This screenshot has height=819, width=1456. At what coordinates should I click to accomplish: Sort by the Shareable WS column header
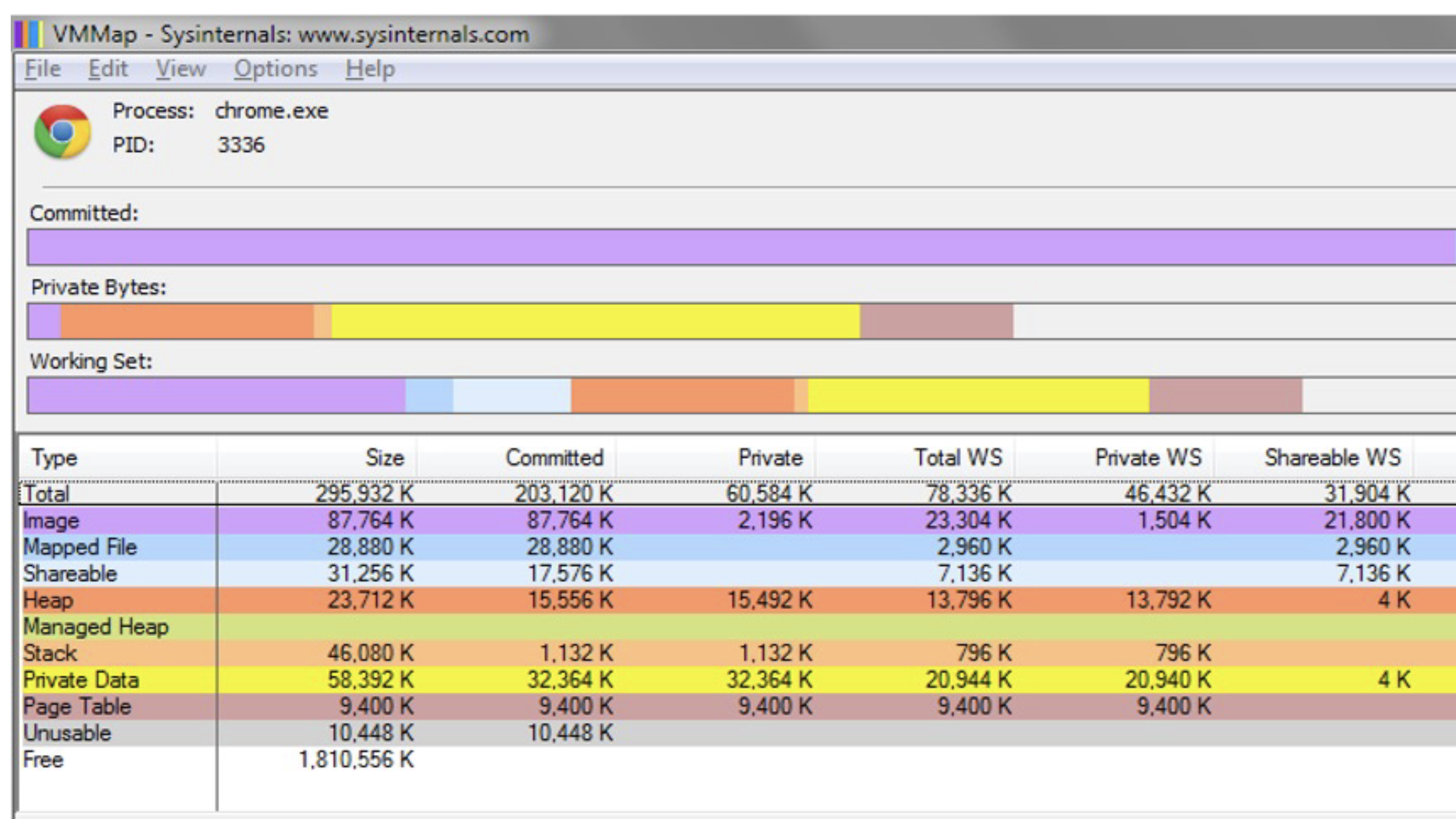(1314, 458)
